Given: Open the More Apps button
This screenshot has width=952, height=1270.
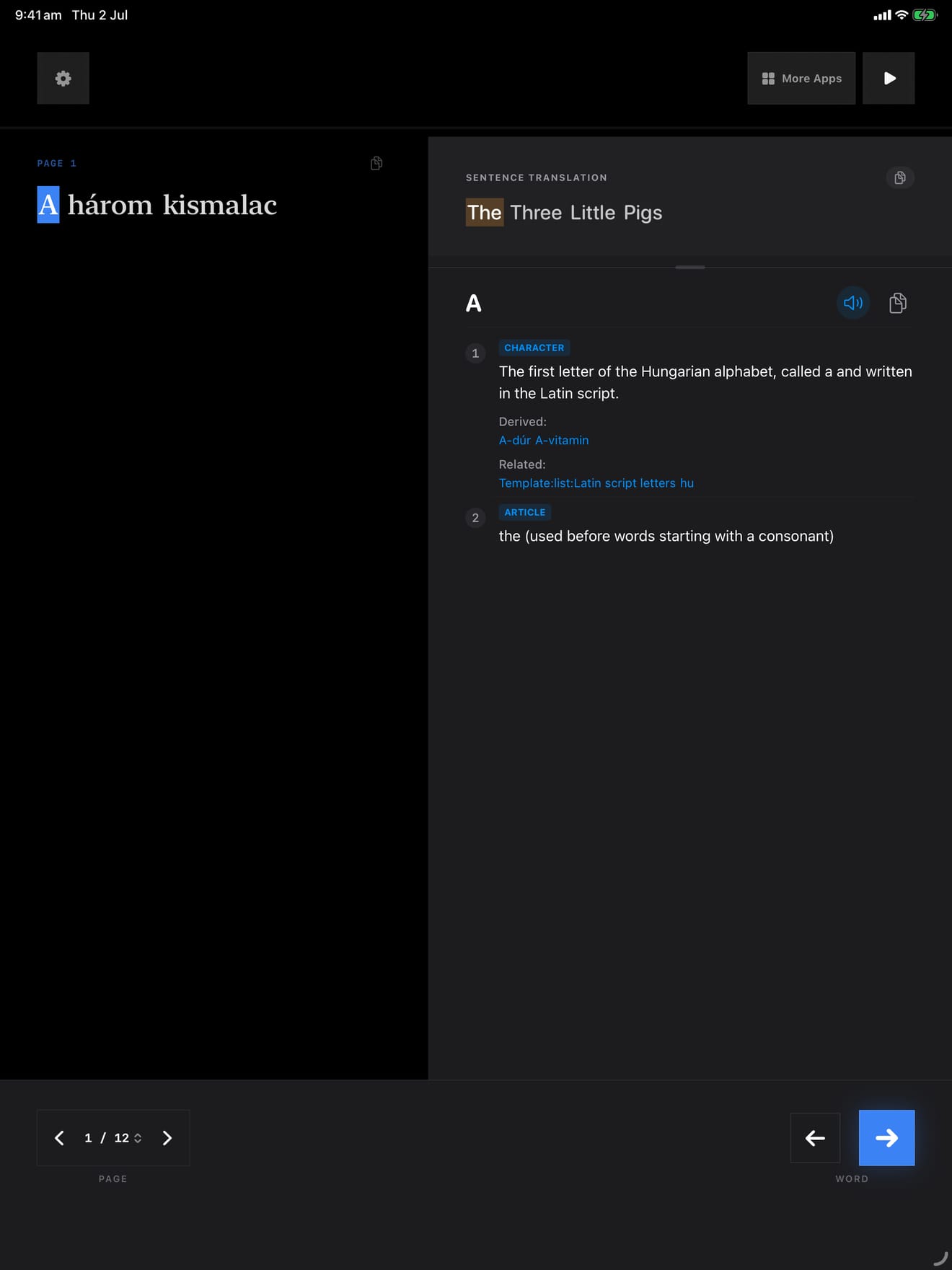Looking at the screenshot, I should tap(801, 78).
